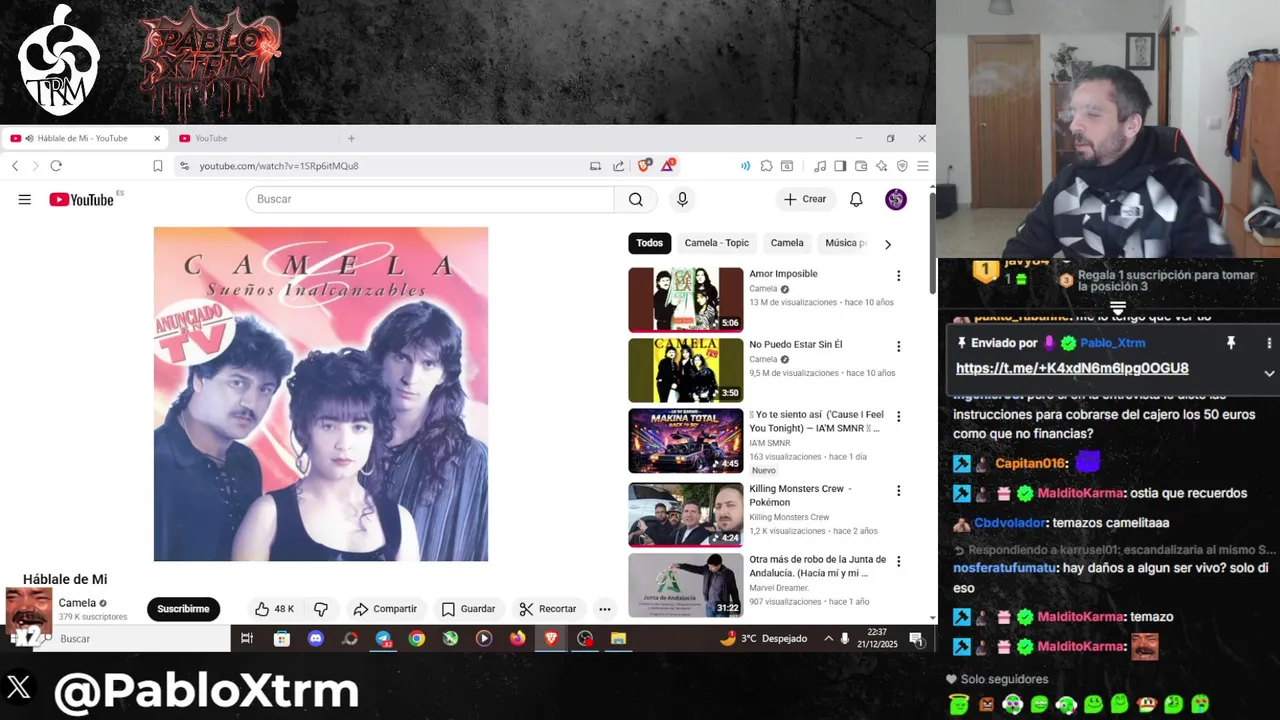Click the browser reload button
Viewport: 1280px width, 720px height.
pyautogui.click(x=56, y=166)
